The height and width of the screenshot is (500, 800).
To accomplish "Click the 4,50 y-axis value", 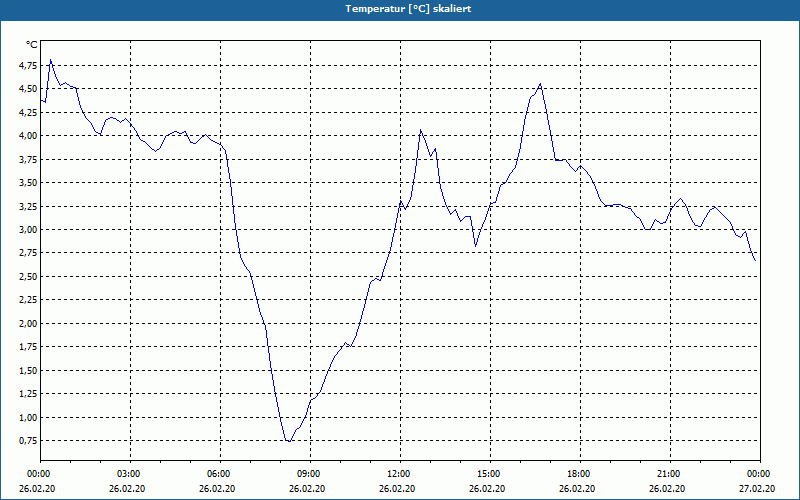I will point(29,89).
